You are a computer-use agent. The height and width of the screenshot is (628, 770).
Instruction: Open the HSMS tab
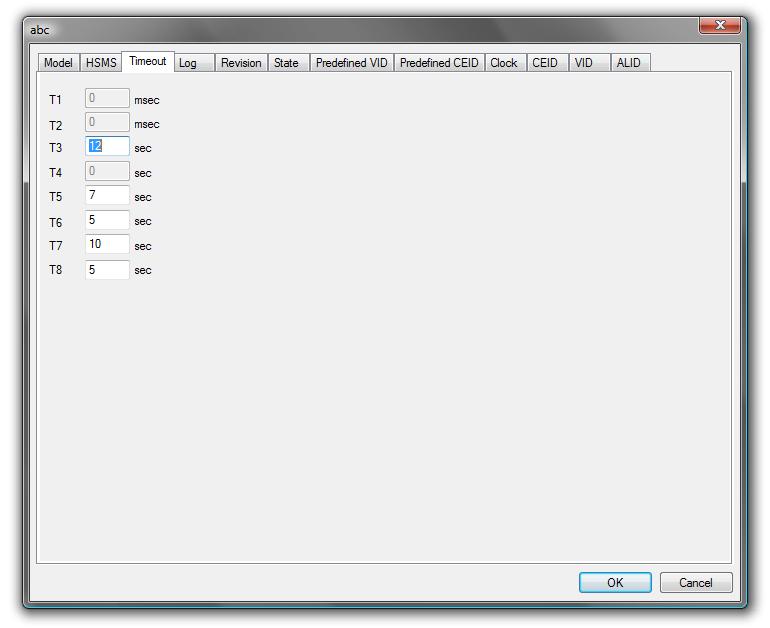[100, 63]
